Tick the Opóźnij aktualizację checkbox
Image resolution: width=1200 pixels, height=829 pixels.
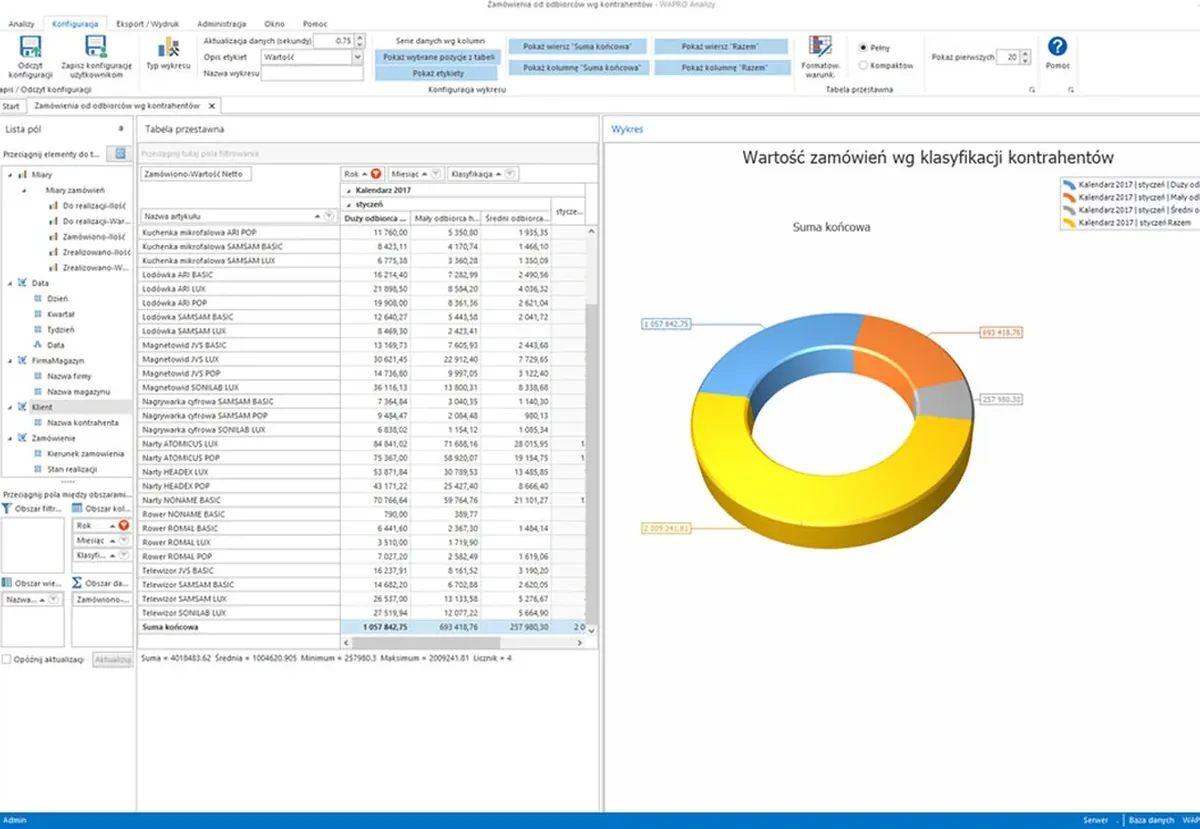coord(7,660)
